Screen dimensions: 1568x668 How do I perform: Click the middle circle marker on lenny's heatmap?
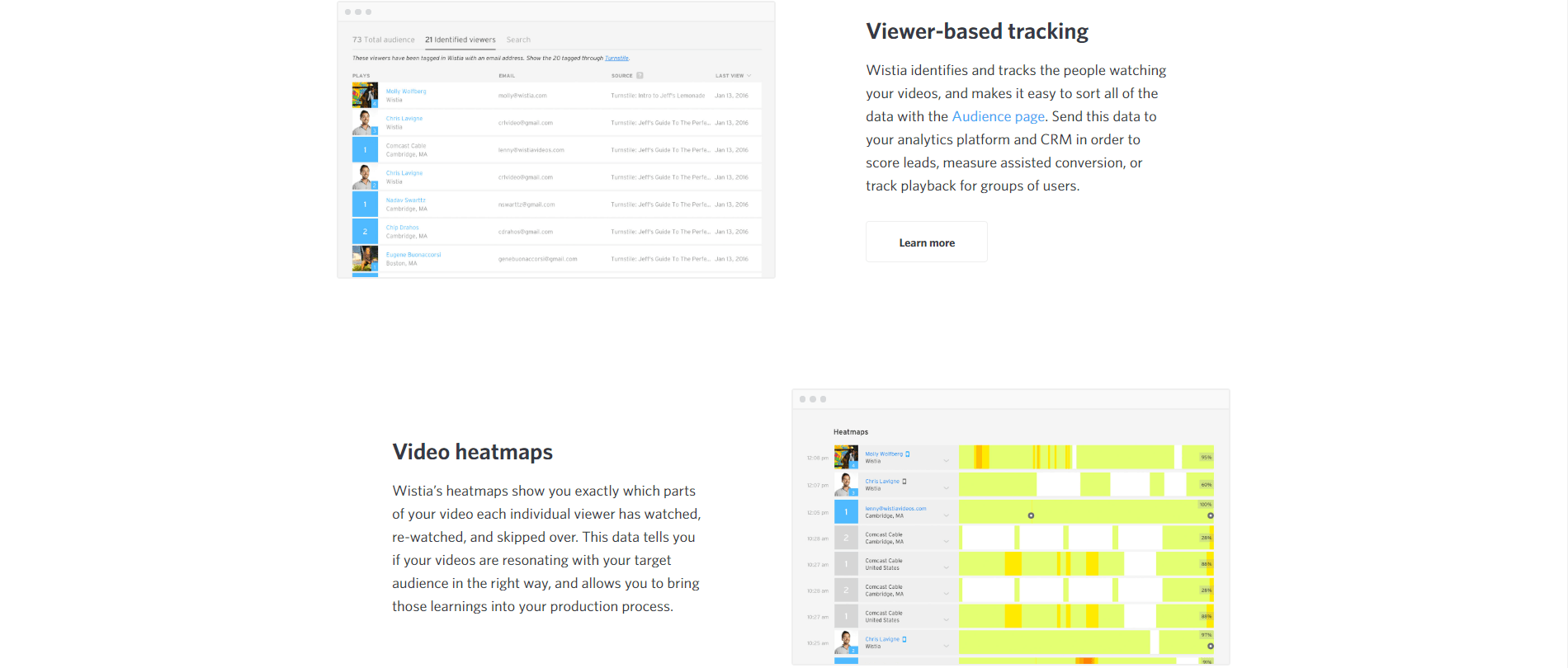coord(1031,515)
